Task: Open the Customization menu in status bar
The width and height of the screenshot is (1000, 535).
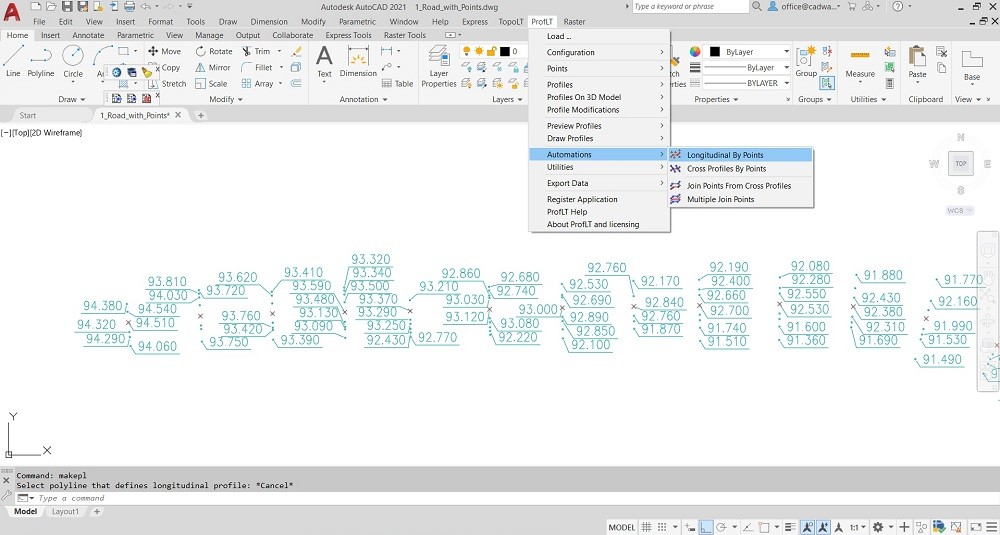Action: tap(990, 527)
